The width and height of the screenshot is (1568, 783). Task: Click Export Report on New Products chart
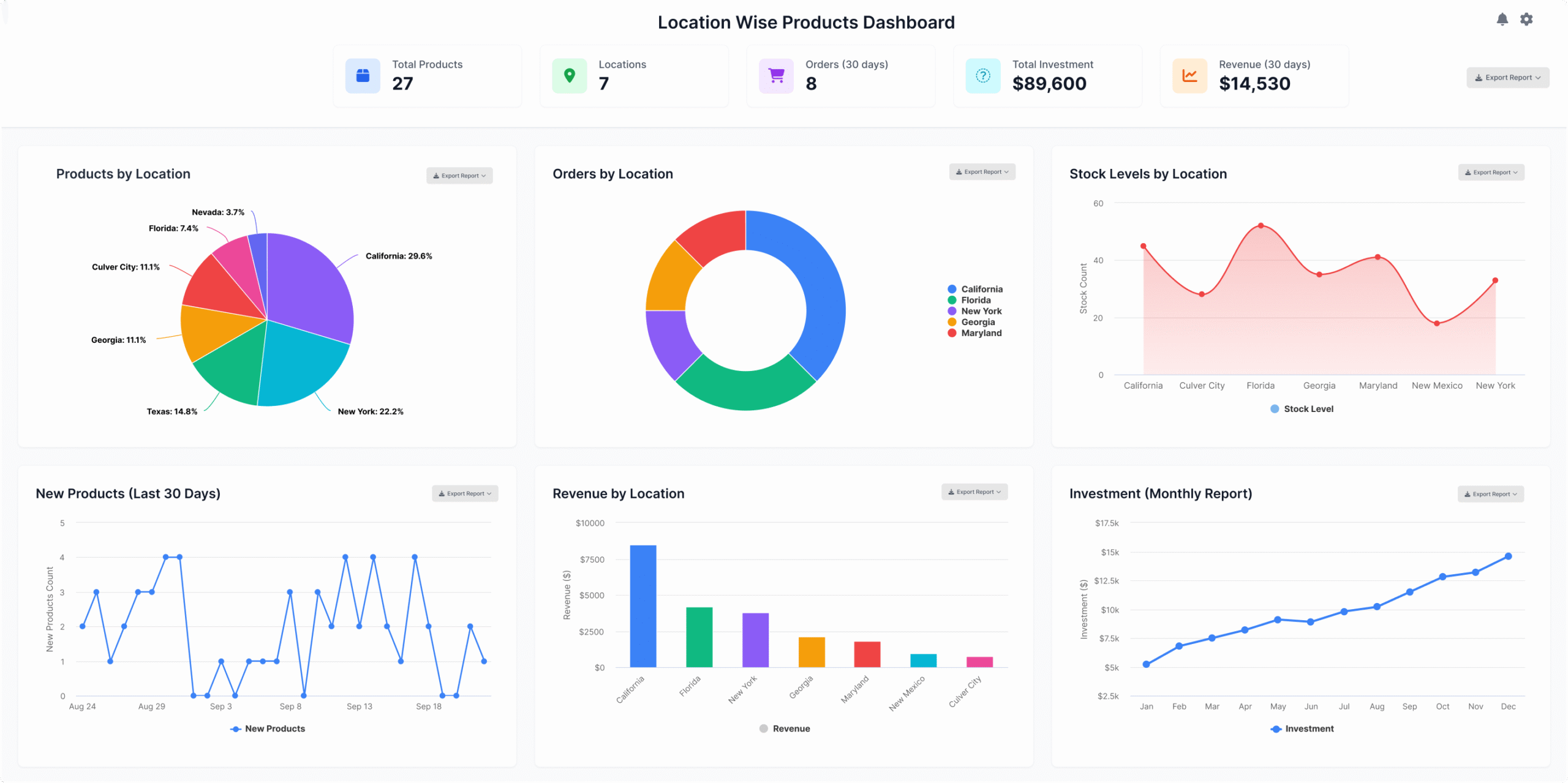tap(465, 493)
